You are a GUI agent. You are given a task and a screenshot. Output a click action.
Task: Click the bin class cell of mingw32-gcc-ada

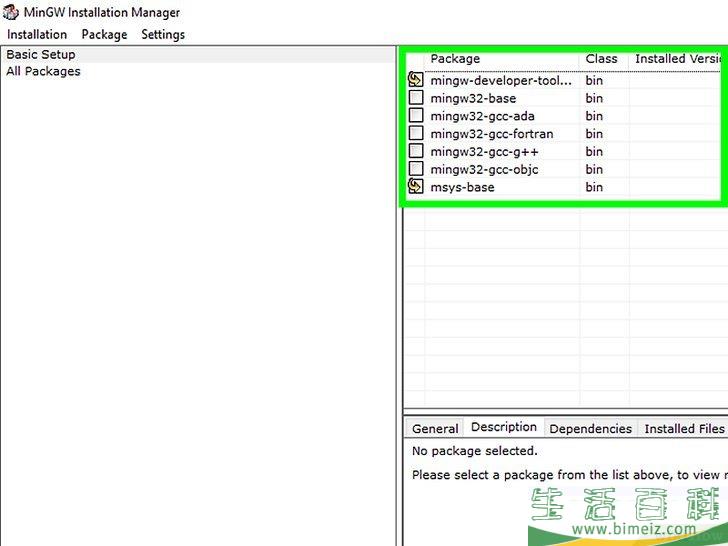594,116
